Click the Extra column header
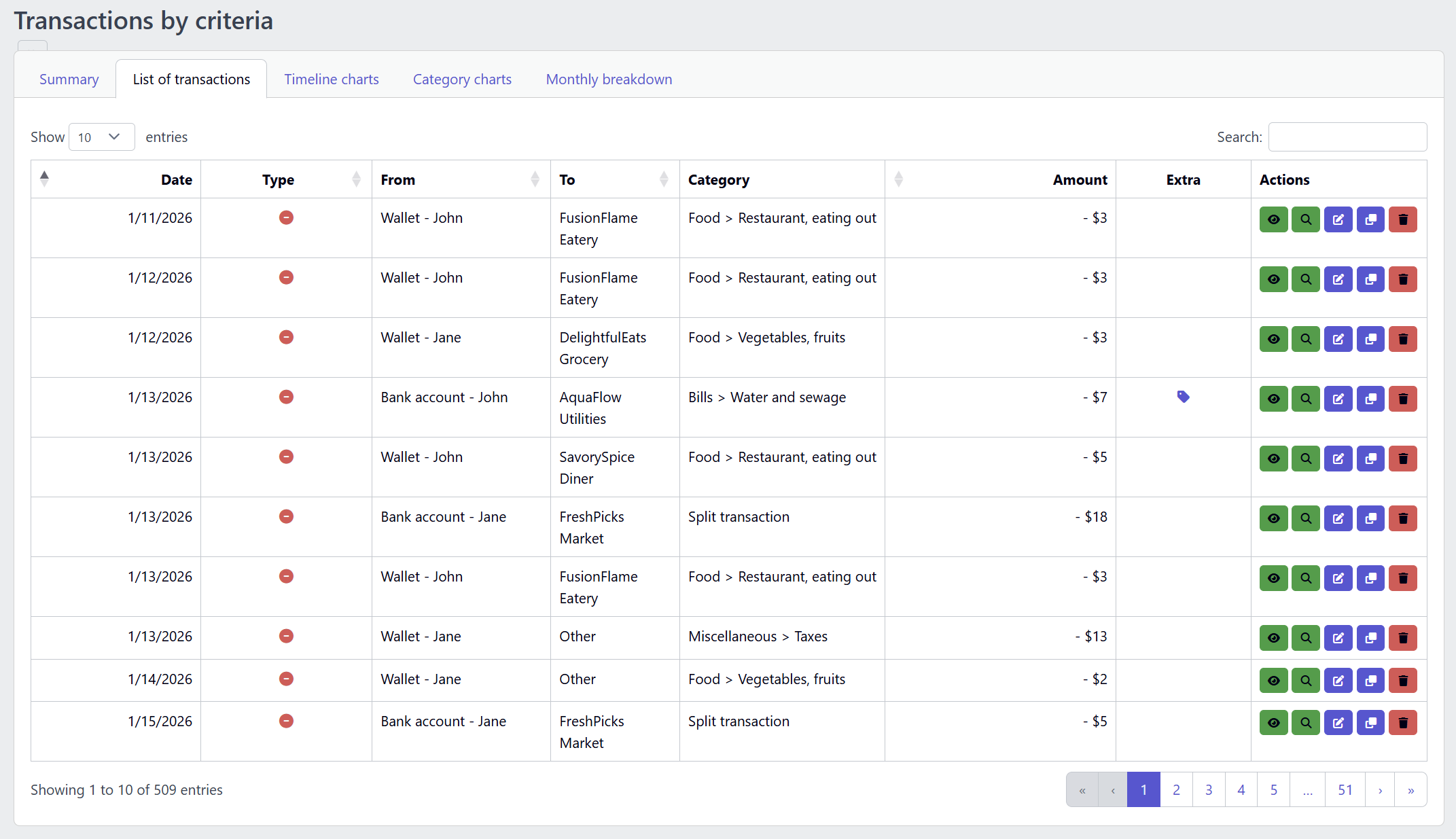Screen dimensions: 1456x839 click(1183, 179)
